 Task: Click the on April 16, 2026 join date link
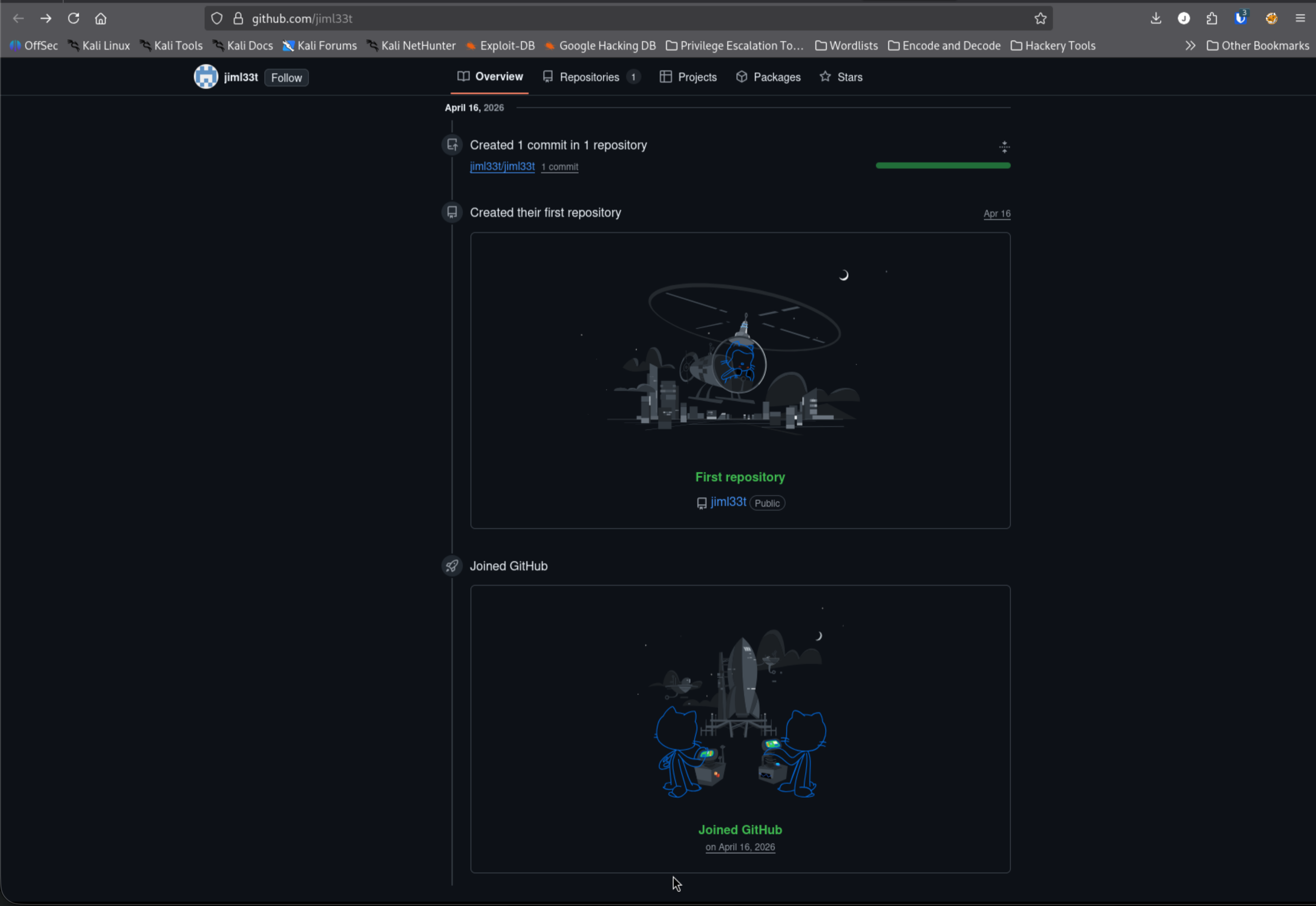click(x=740, y=847)
